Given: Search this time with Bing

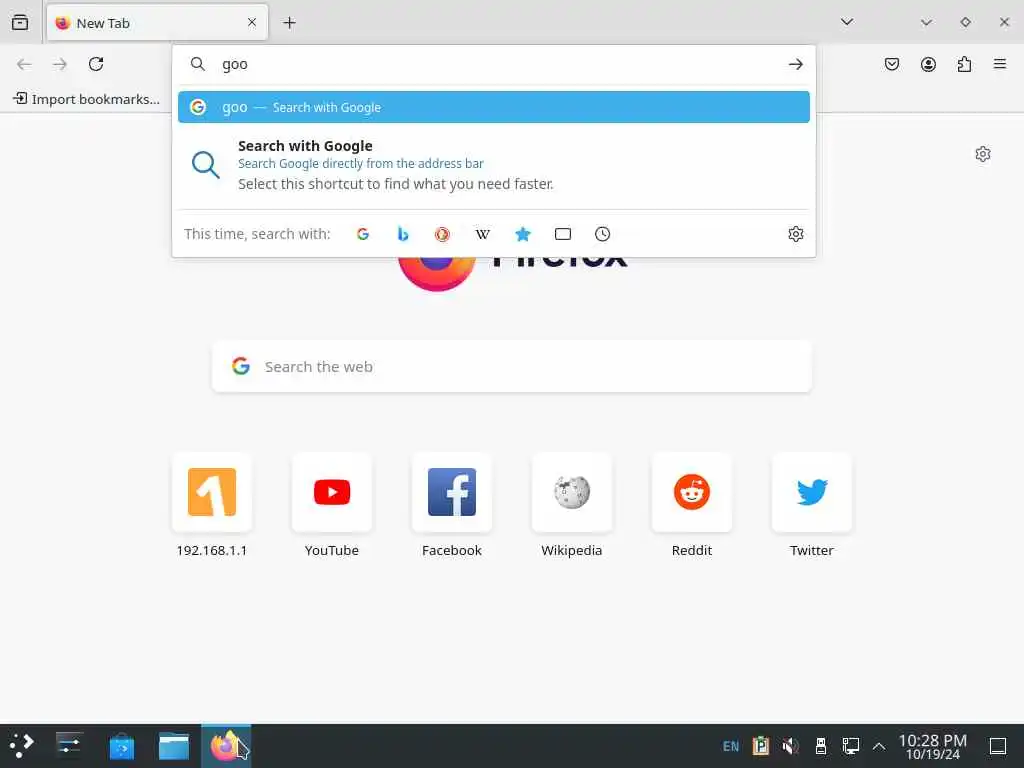Looking at the screenshot, I should tap(403, 234).
